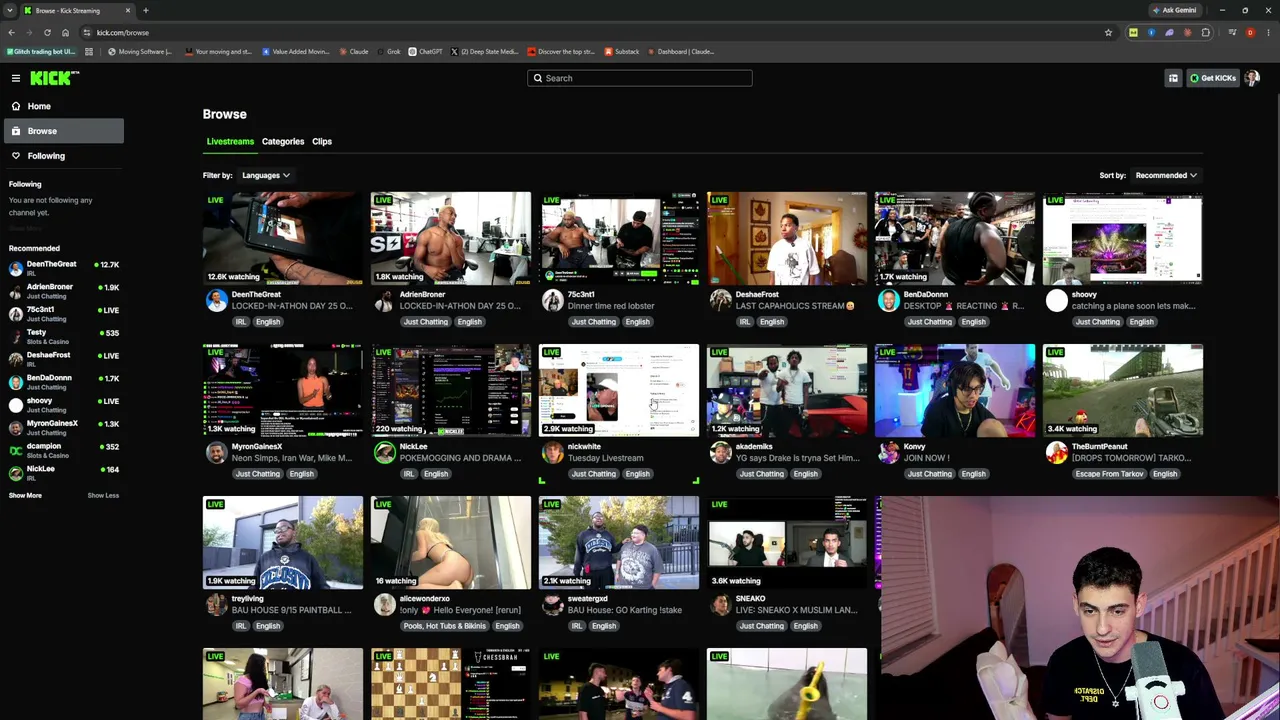
Task: Select AdrienBroner in the Recommended list
Action: (64, 291)
